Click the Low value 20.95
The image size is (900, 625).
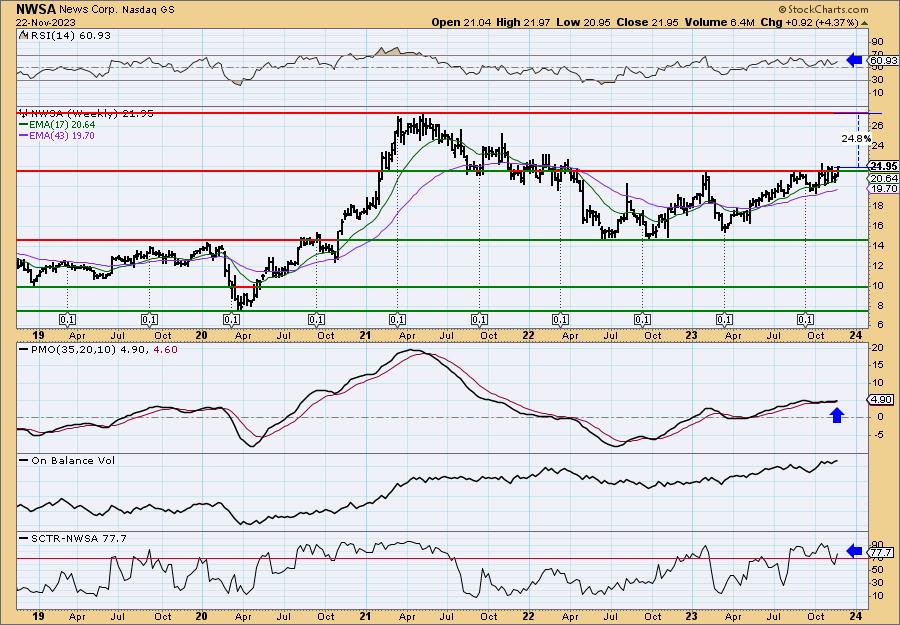tap(597, 22)
